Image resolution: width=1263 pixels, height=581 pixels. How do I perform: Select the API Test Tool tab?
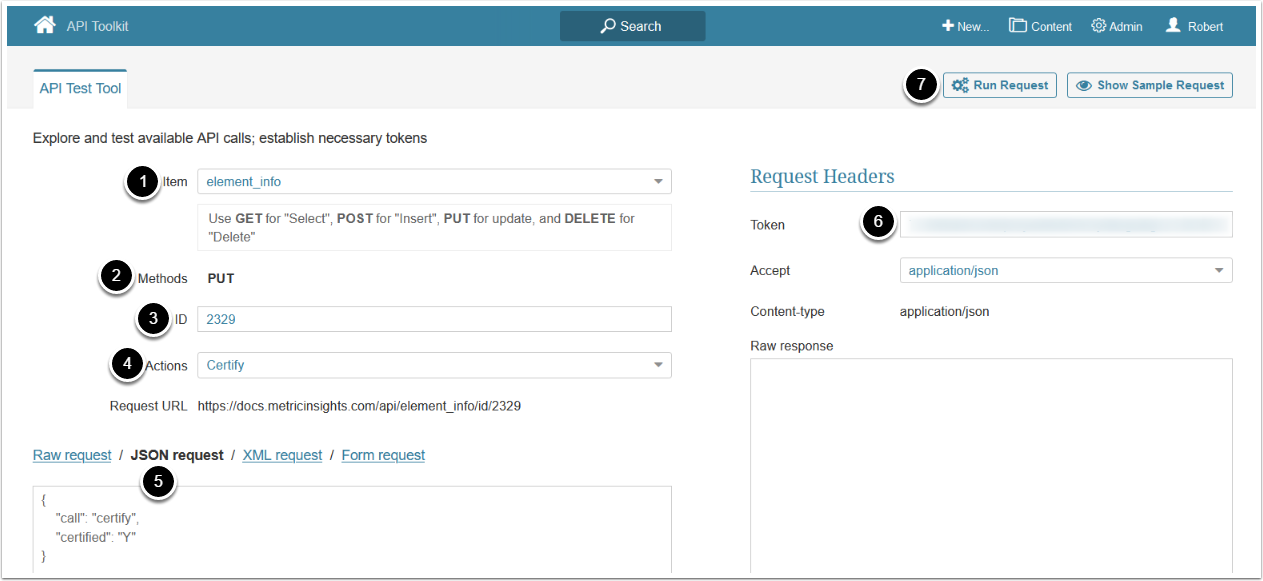point(80,88)
